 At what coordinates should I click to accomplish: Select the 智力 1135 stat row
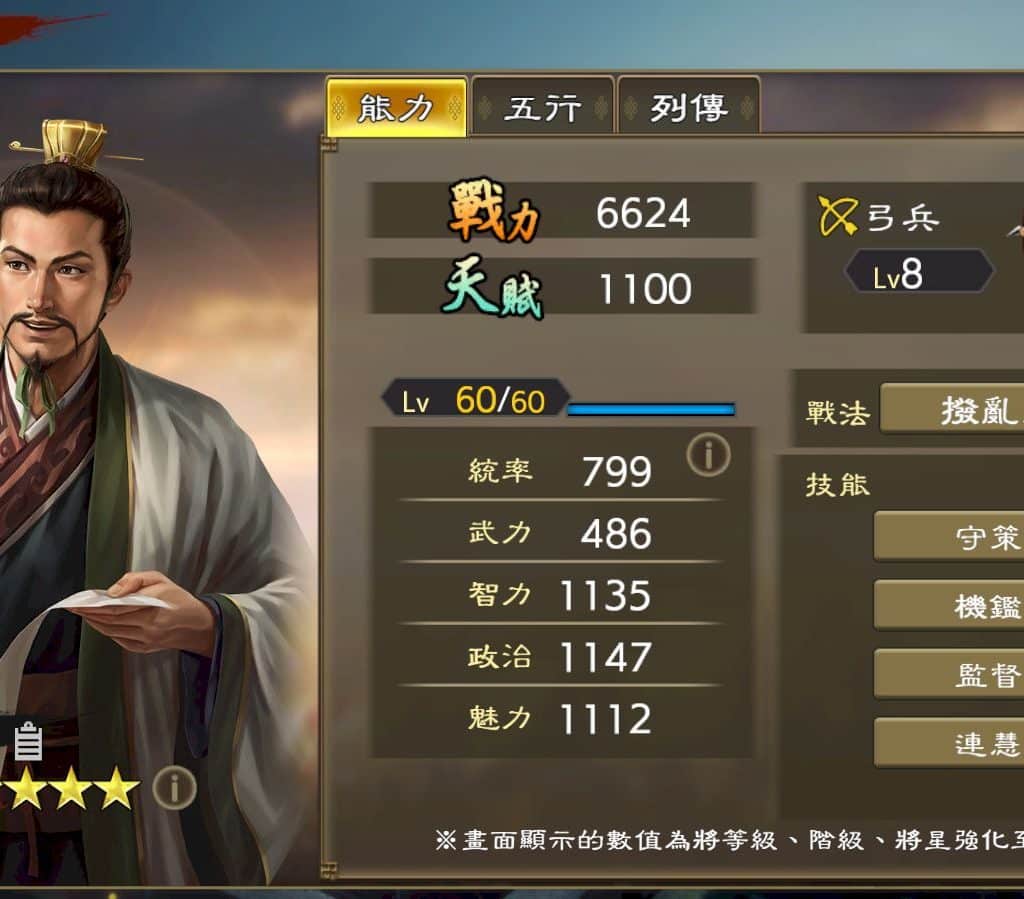560,595
